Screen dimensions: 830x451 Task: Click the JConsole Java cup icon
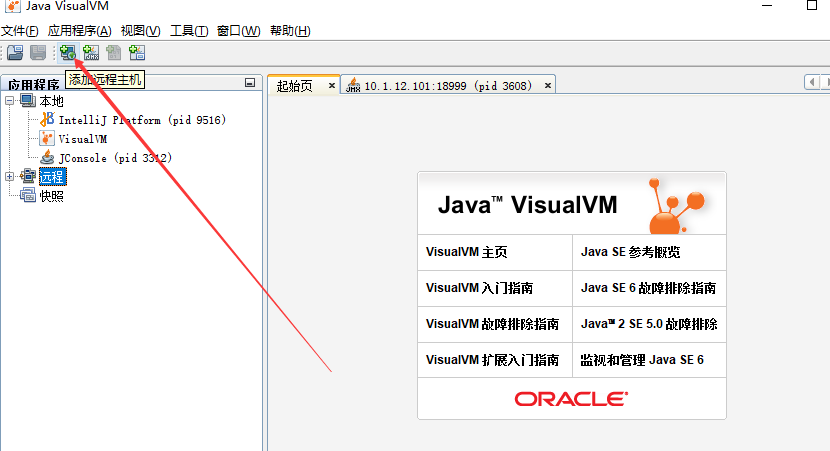coord(47,157)
